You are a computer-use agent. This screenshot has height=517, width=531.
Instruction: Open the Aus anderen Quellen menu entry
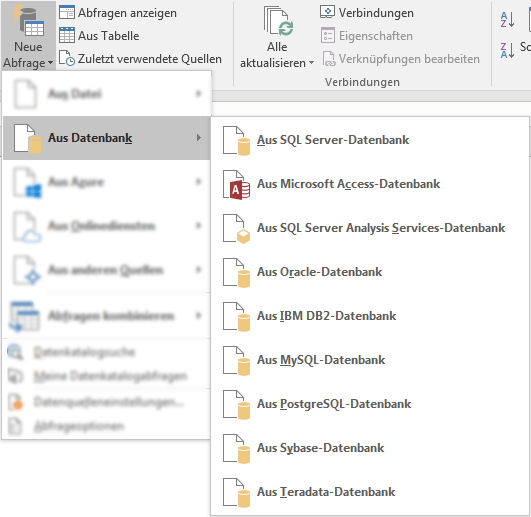tap(107, 270)
